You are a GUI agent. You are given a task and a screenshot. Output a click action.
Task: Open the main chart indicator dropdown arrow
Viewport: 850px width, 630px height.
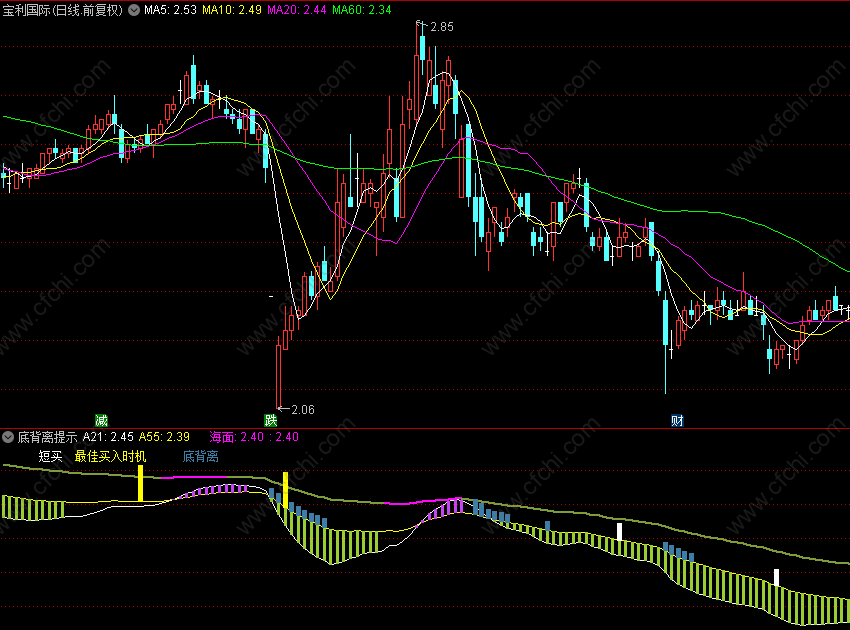[134, 10]
